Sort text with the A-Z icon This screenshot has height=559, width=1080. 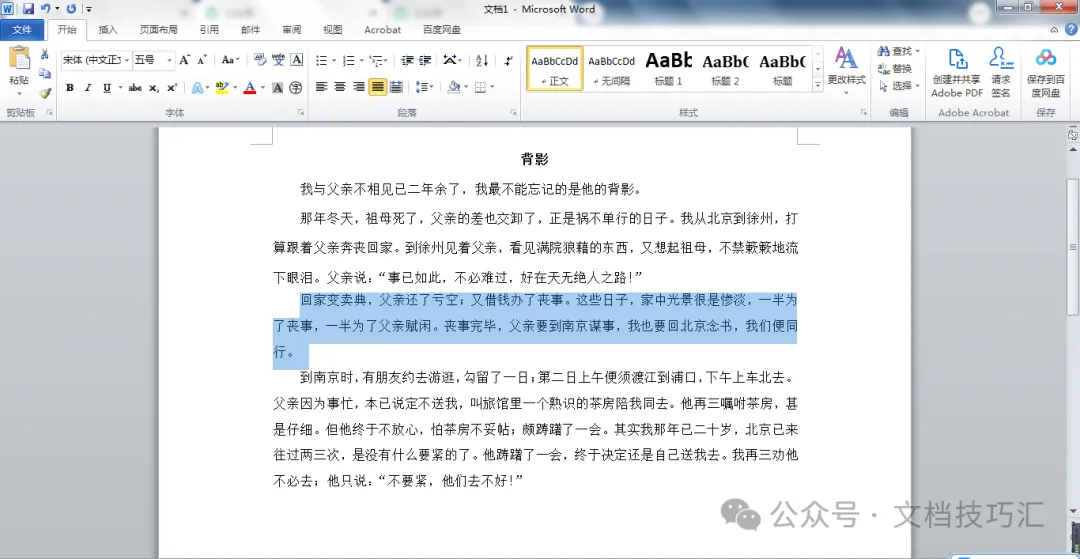click(482, 61)
